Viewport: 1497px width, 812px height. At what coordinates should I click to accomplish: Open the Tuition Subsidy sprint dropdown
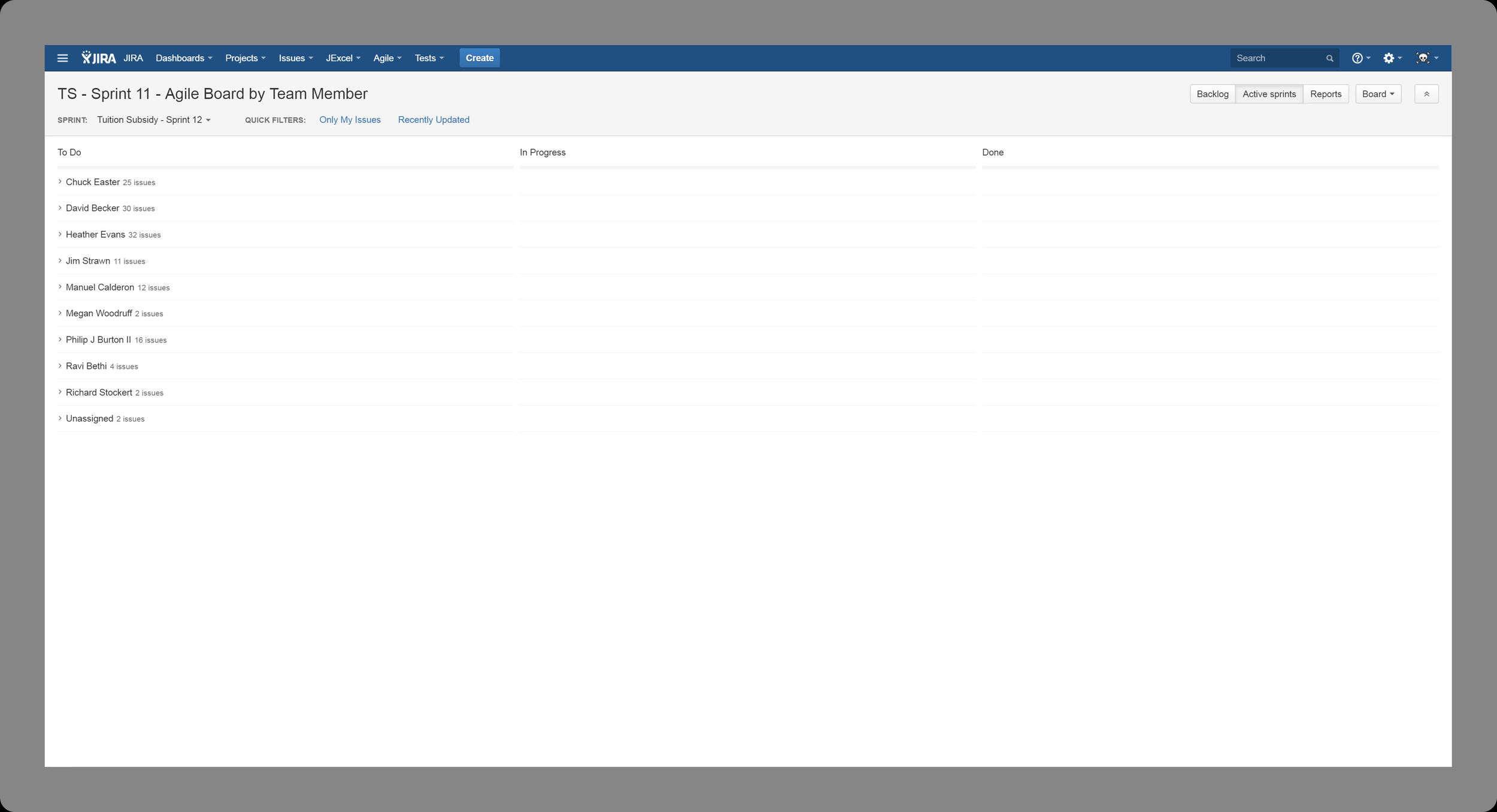(x=154, y=120)
